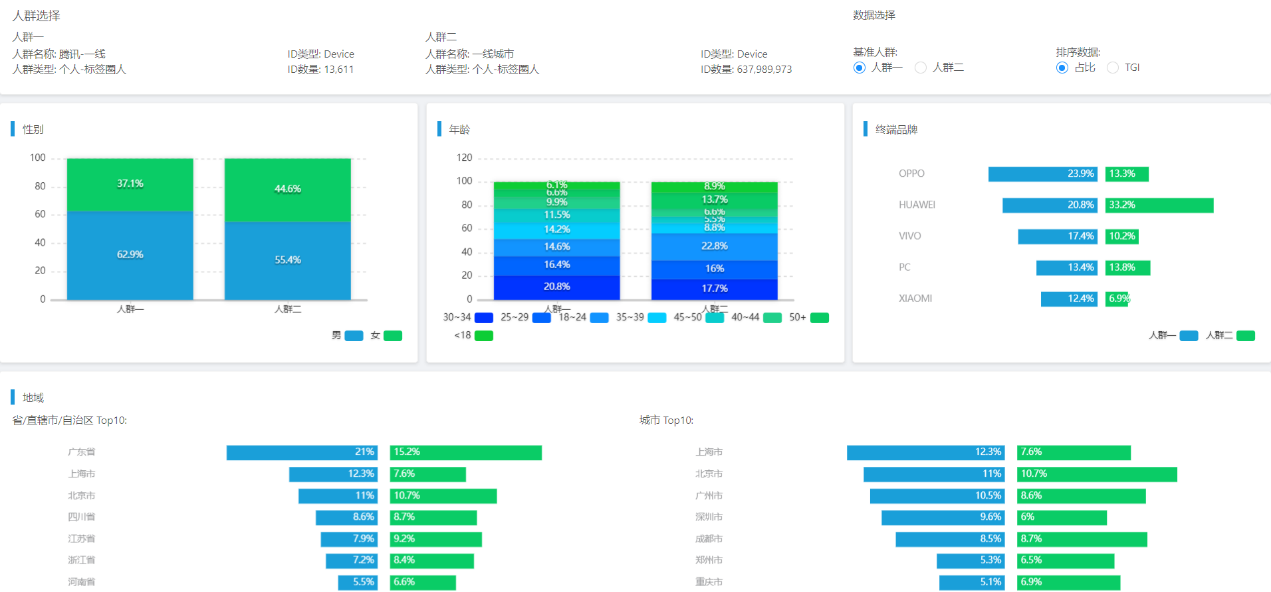
Task: Click OPPO's 13.3% green bar
Action: click(x=1127, y=174)
